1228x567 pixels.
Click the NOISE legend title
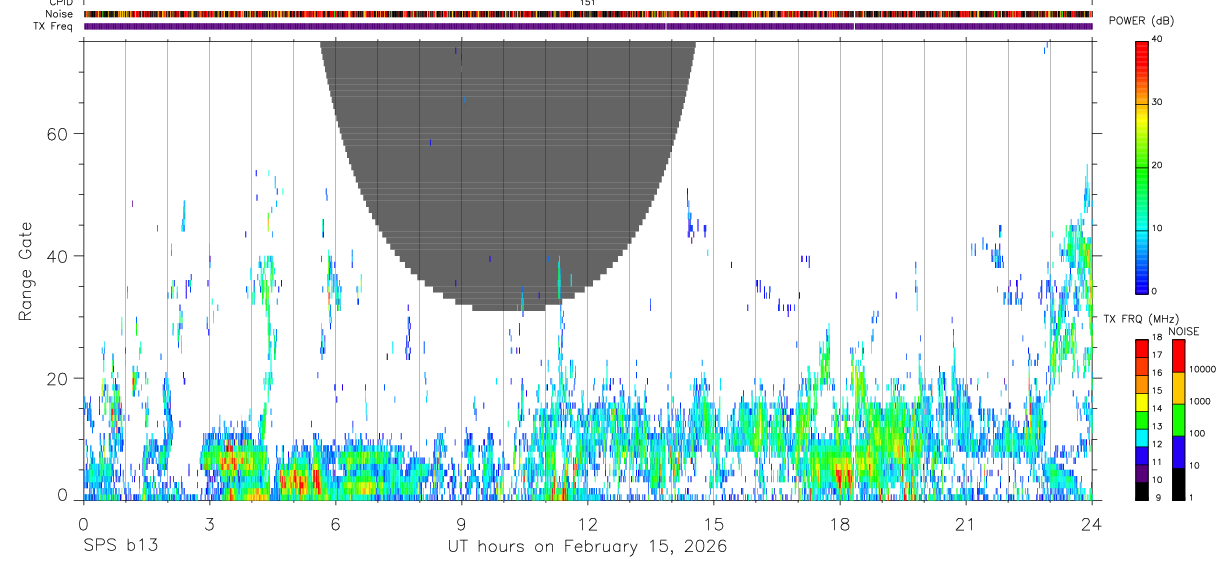1184,331
